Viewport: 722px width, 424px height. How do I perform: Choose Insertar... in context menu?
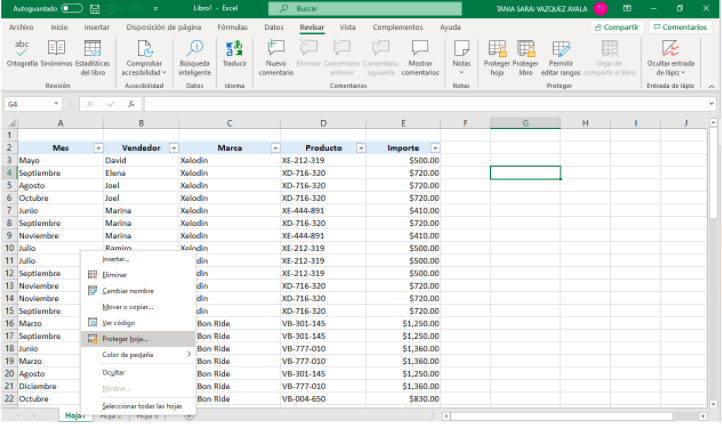(138, 259)
